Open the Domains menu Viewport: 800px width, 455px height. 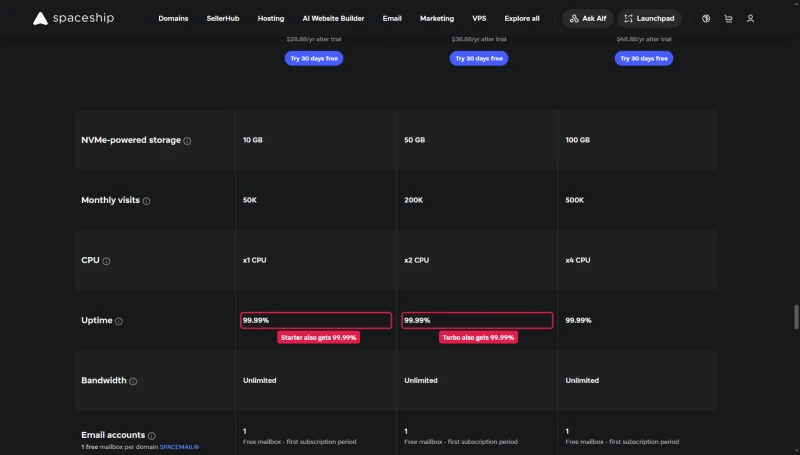[x=173, y=18]
